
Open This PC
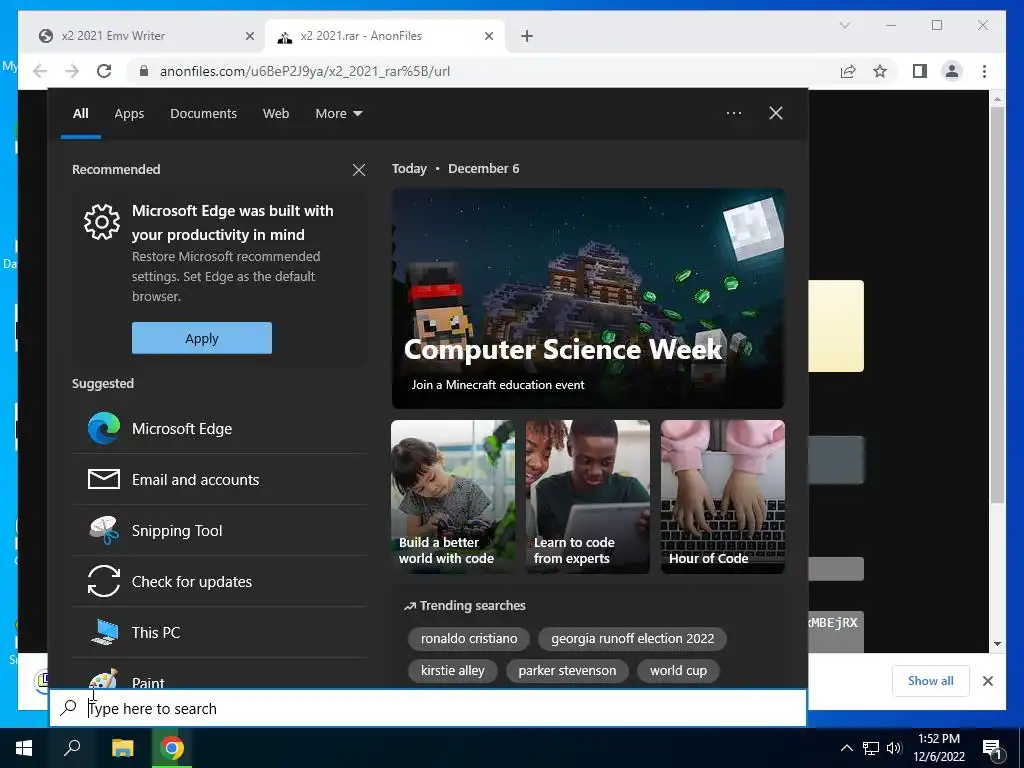click(x=220, y=632)
